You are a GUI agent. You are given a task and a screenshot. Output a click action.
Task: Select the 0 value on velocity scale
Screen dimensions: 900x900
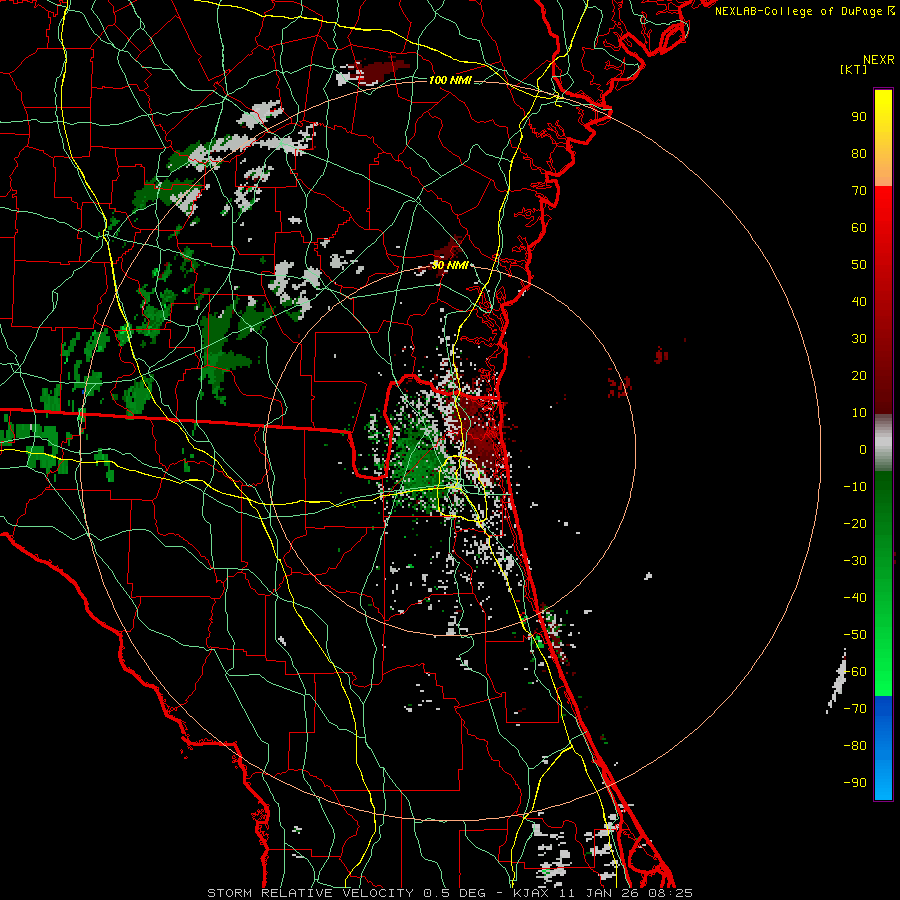pos(863,450)
